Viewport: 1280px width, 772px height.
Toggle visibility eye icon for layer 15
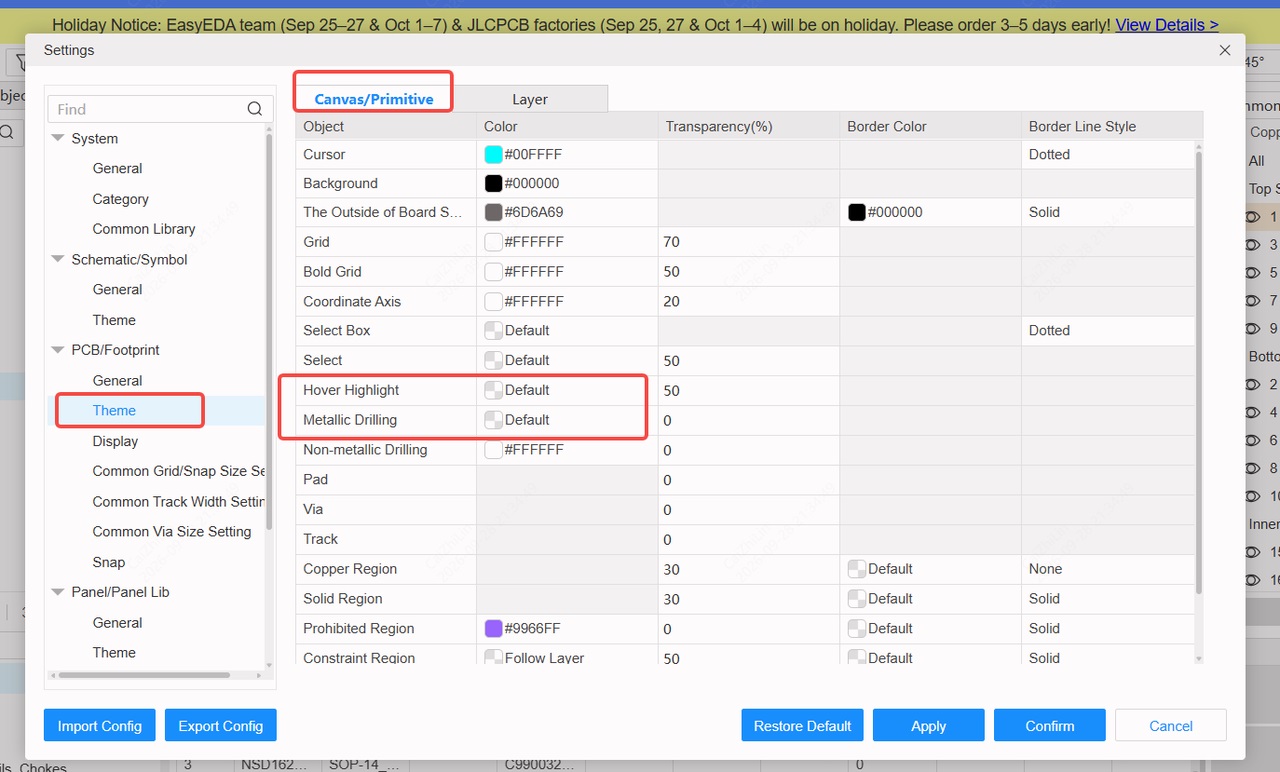[1252, 552]
